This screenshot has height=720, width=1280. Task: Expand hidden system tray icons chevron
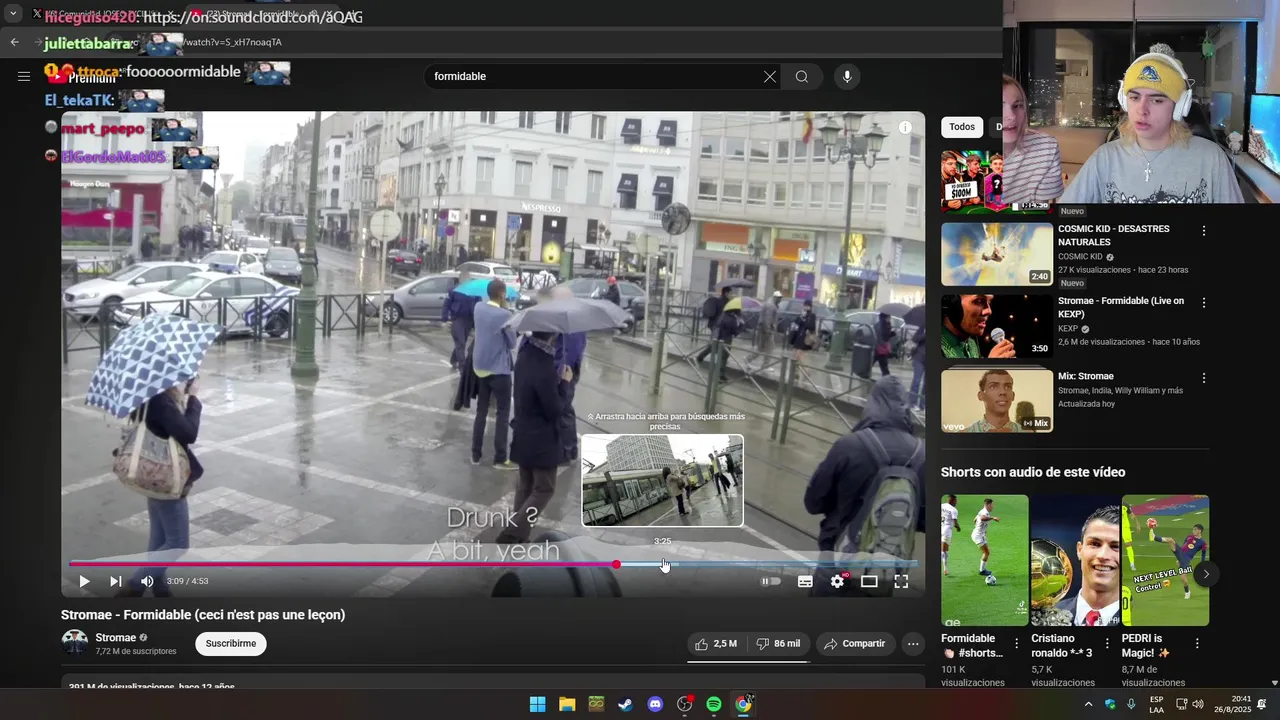coord(1088,704)
